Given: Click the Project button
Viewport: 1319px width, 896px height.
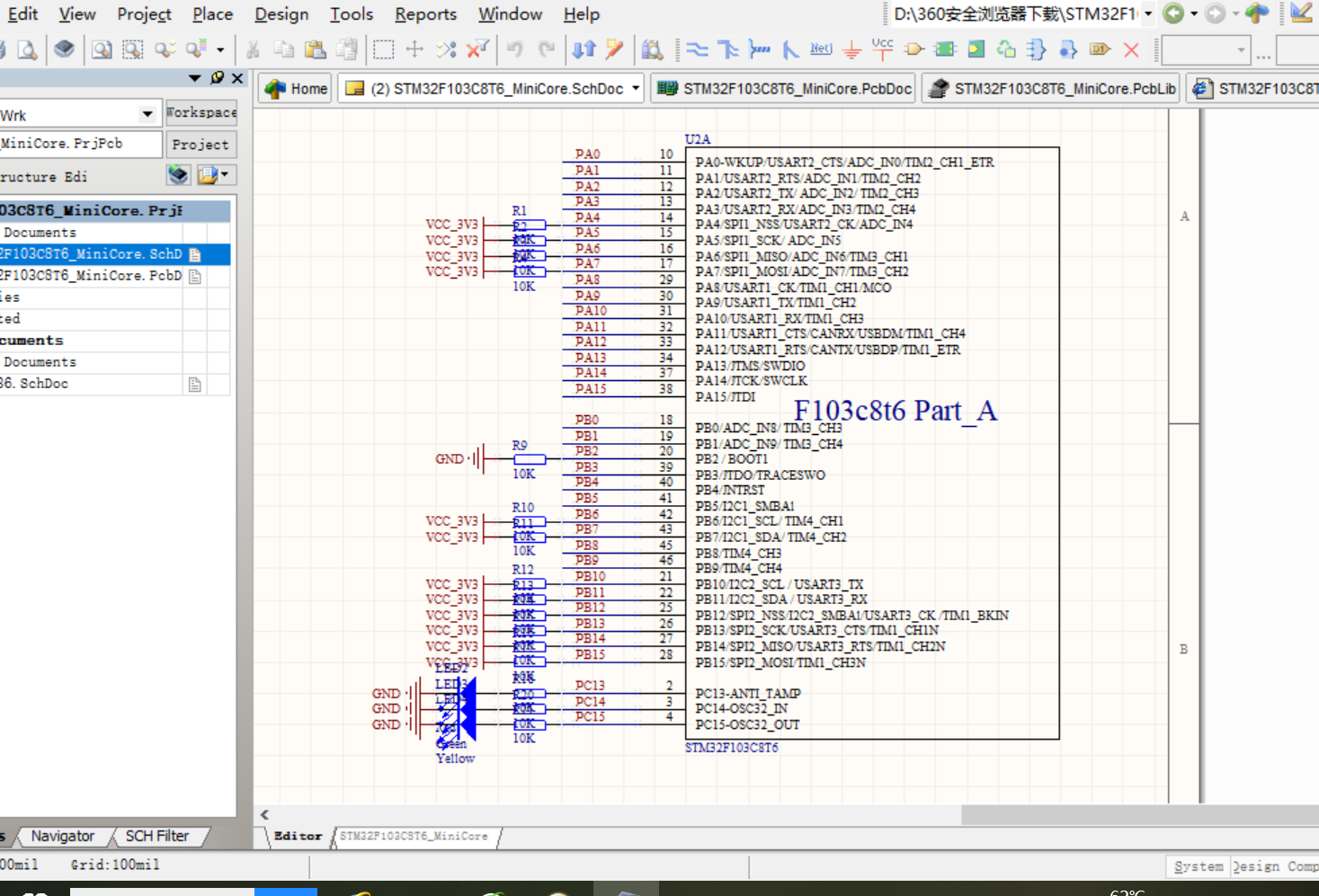Looking at the screenshot, I should point(201,144).
